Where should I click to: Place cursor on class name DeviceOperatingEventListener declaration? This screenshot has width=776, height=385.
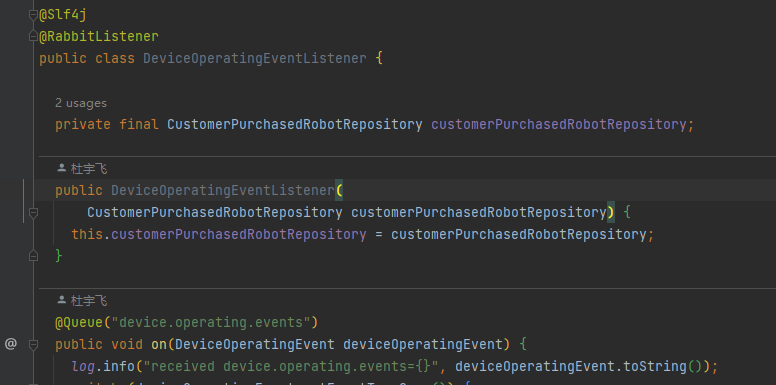pos(255,58)
